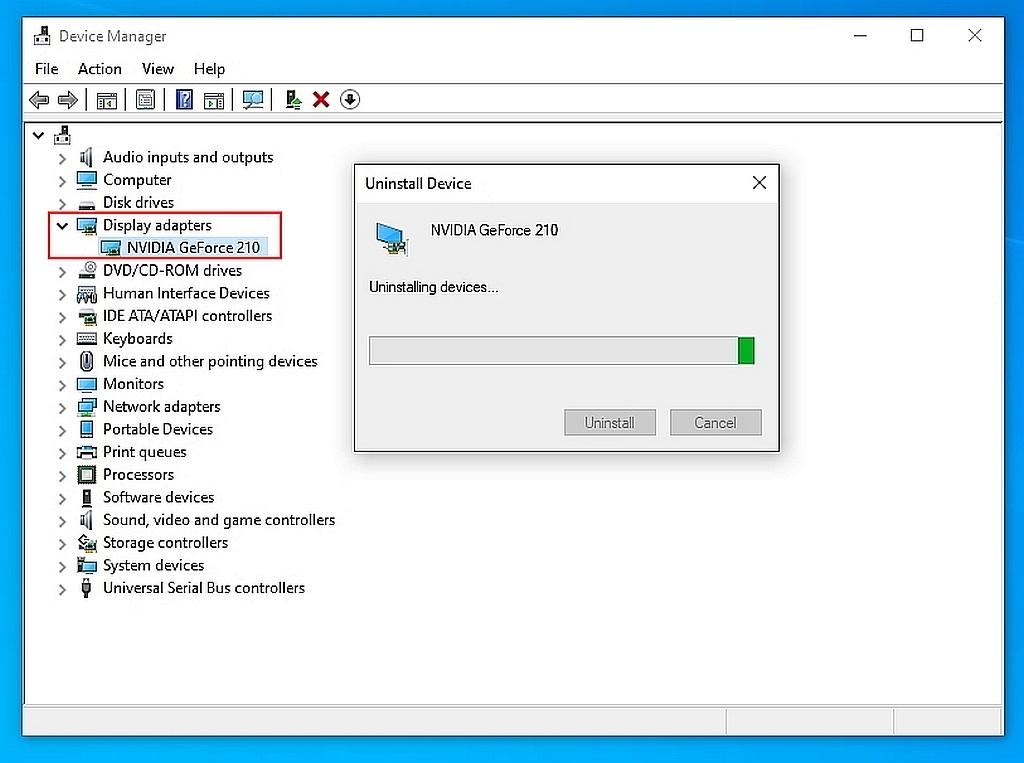The width and height of the screenshot is (1024, 763).
Task: Click the show/hide console tree icon
Action: 106,101
